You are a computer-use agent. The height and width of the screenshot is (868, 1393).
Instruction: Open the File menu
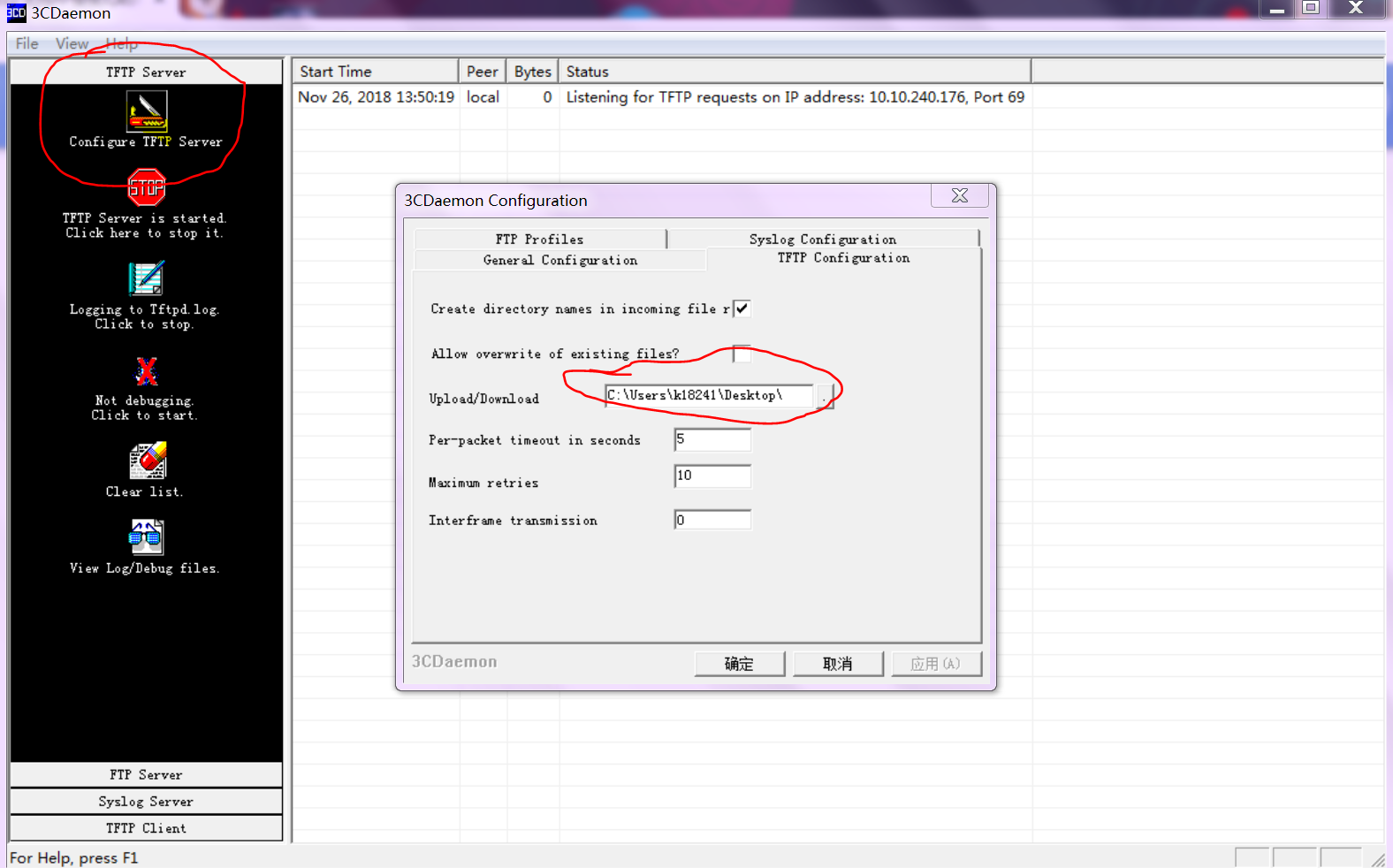[27, 43]
